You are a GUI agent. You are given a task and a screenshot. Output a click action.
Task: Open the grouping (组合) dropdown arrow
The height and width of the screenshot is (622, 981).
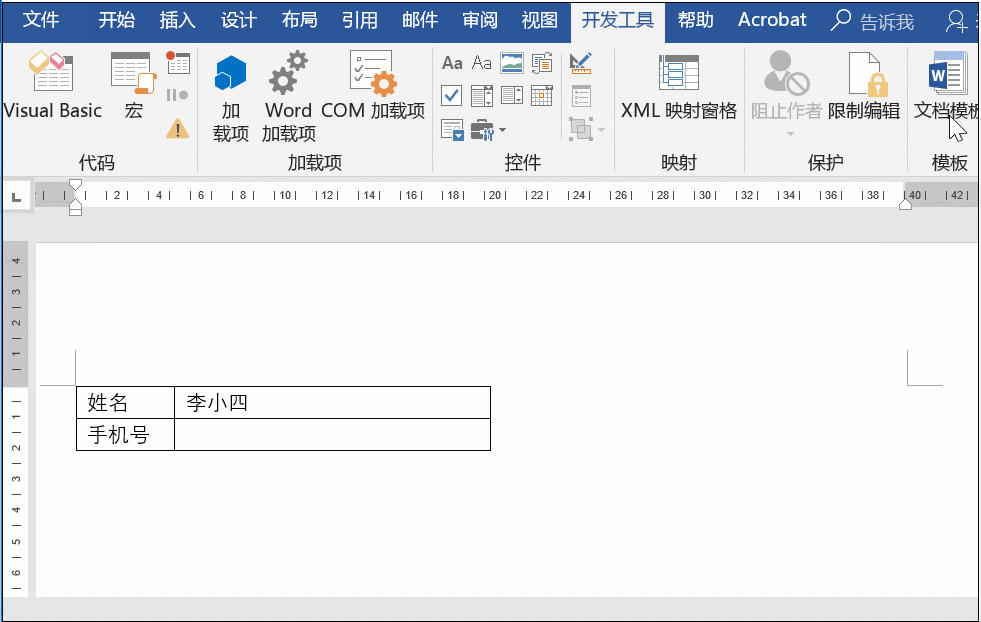(602, 130)
